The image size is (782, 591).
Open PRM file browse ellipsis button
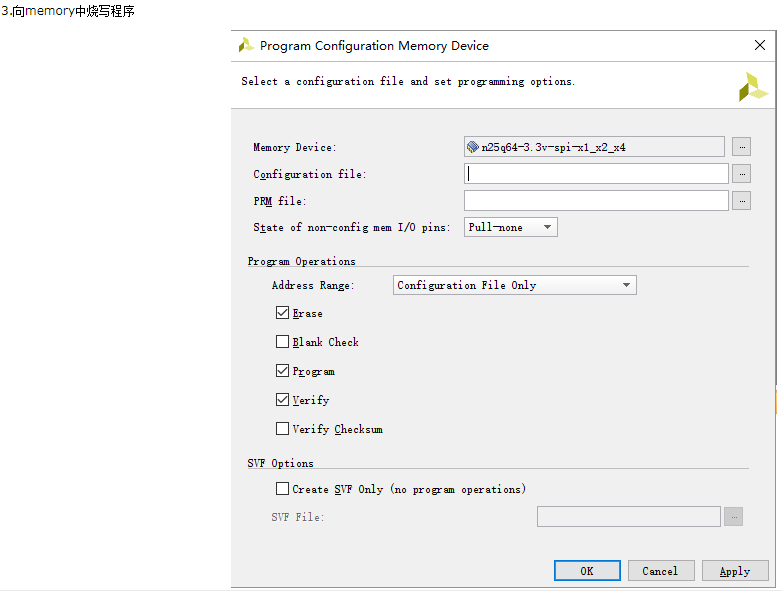741,200
